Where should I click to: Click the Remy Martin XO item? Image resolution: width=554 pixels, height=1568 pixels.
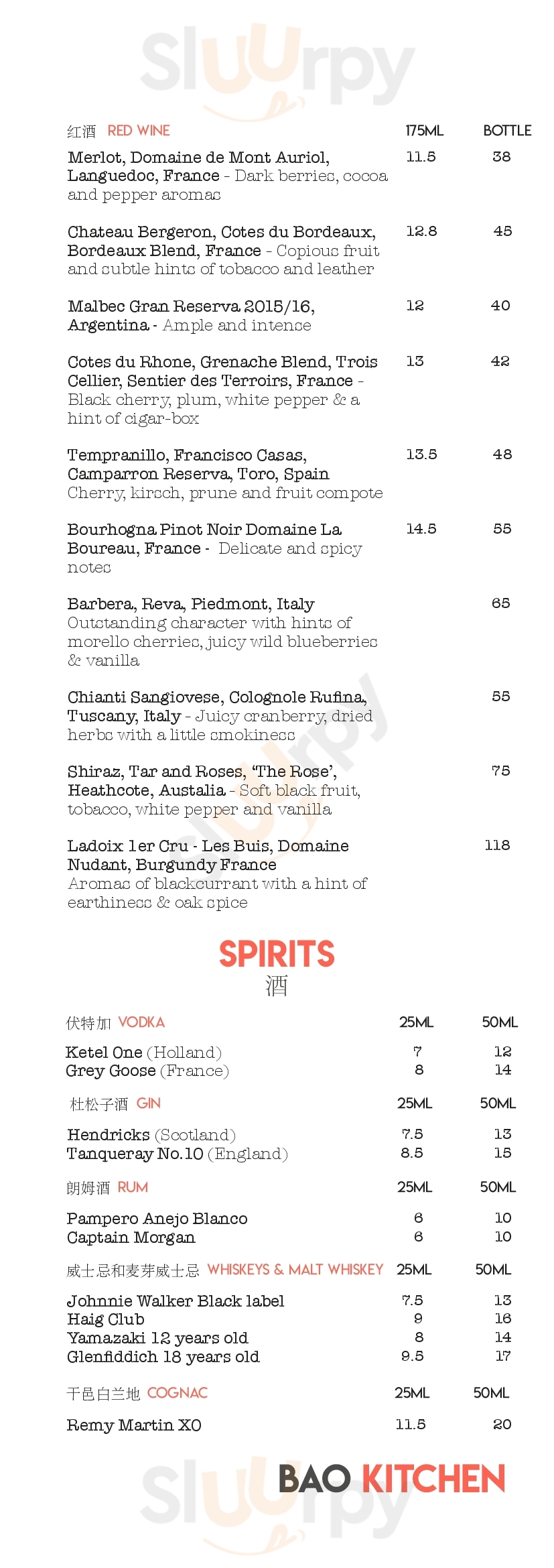pyautogui.click(x=134, y=1425)
